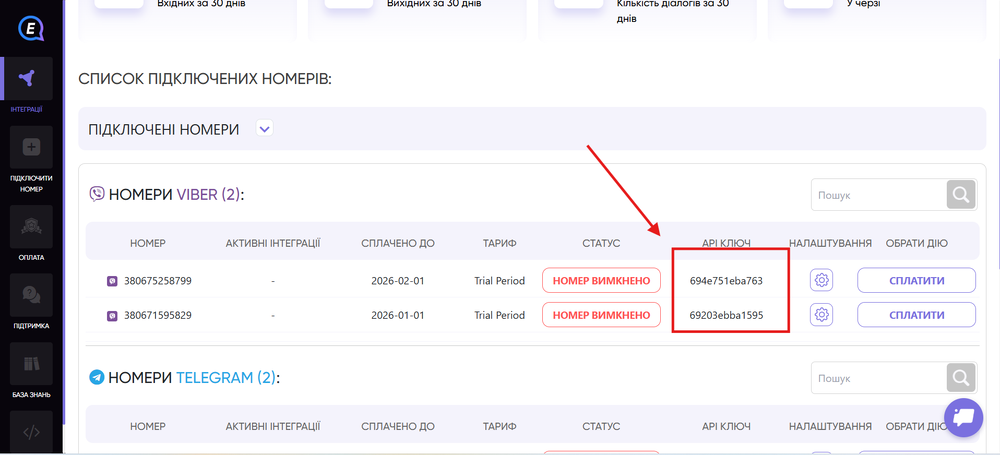Open the Інтеграції sidebar section
Image resolution: width=1000 pixels, height=455 pixels.
click(30, 86)
